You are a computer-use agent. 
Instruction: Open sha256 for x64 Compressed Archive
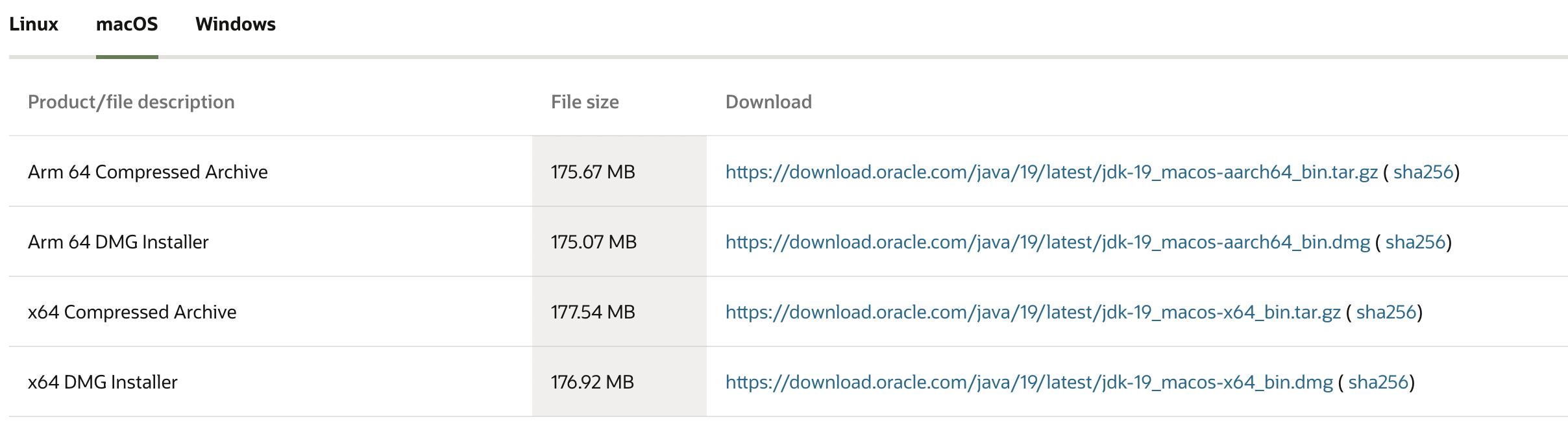click(x=1386, y=312)
